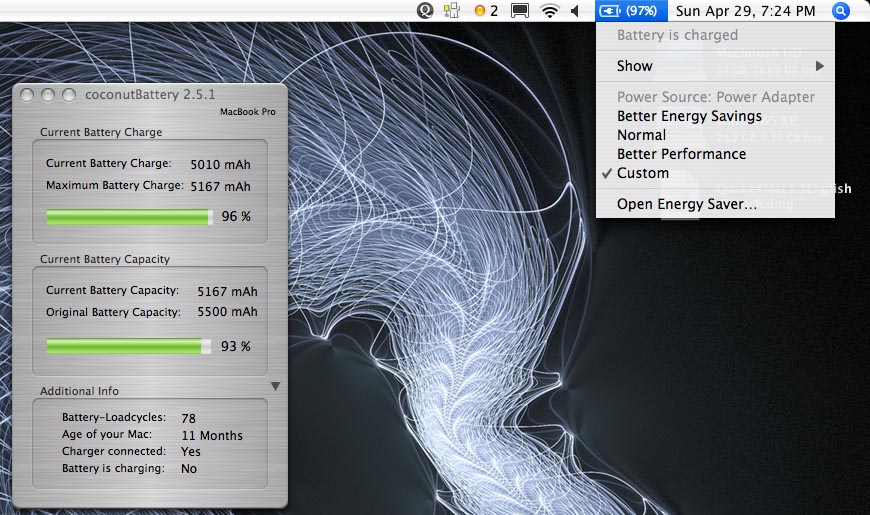Minimize the coconutBattery window

tap(48, 95)
